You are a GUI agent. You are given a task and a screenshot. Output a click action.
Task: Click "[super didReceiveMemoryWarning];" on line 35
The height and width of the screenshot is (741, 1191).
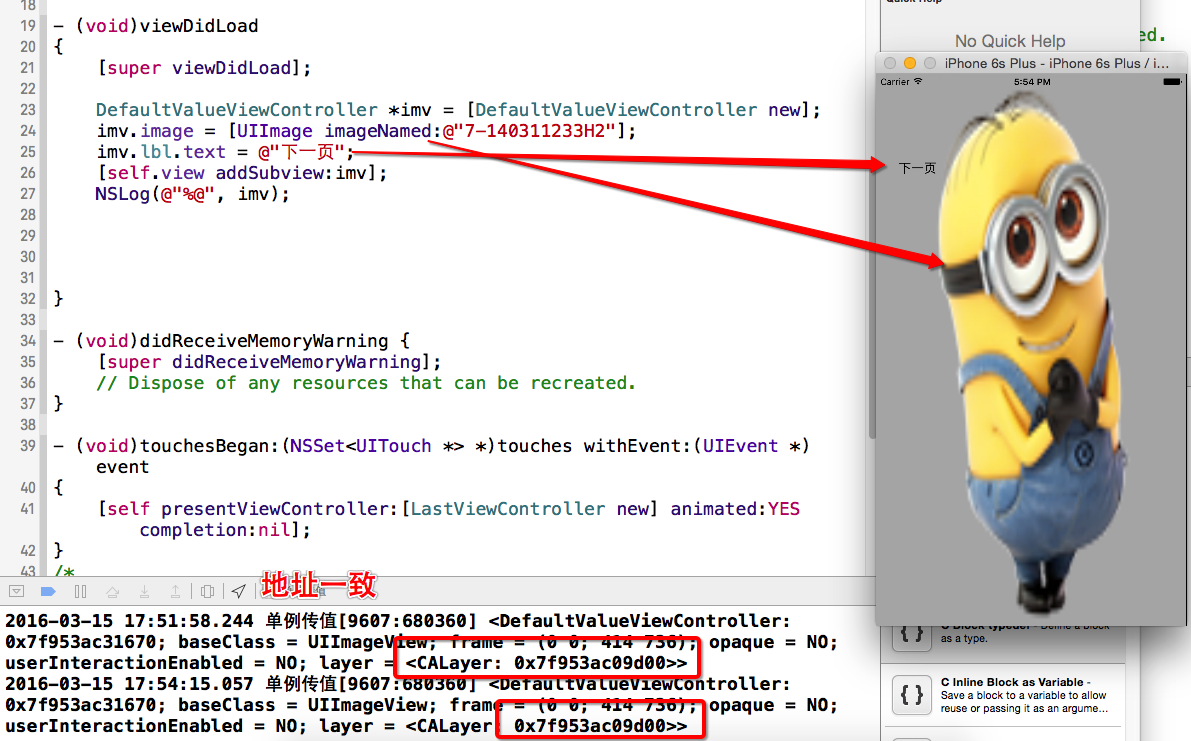coord(269,361)
